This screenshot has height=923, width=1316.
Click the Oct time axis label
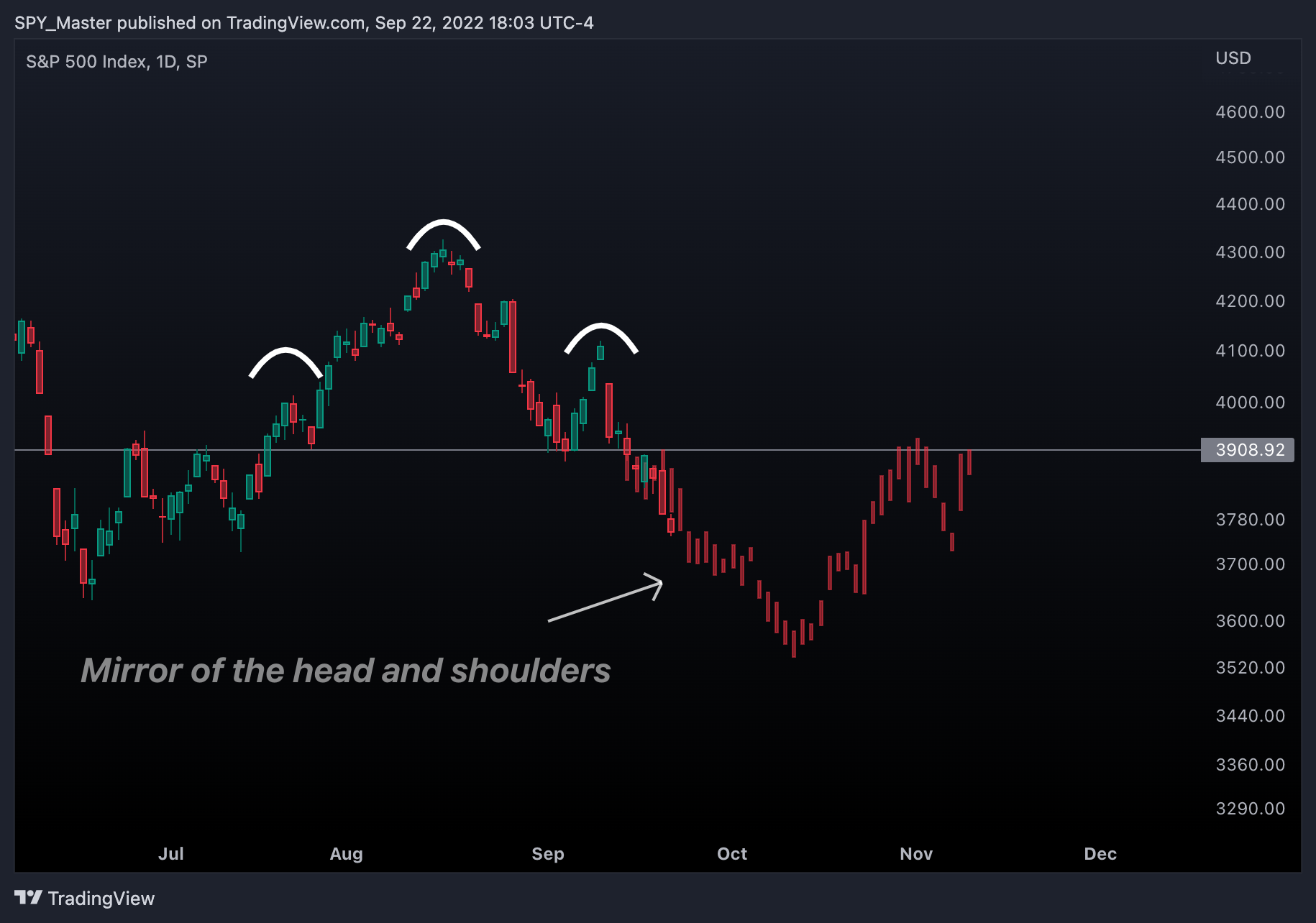tap(732, 854)
